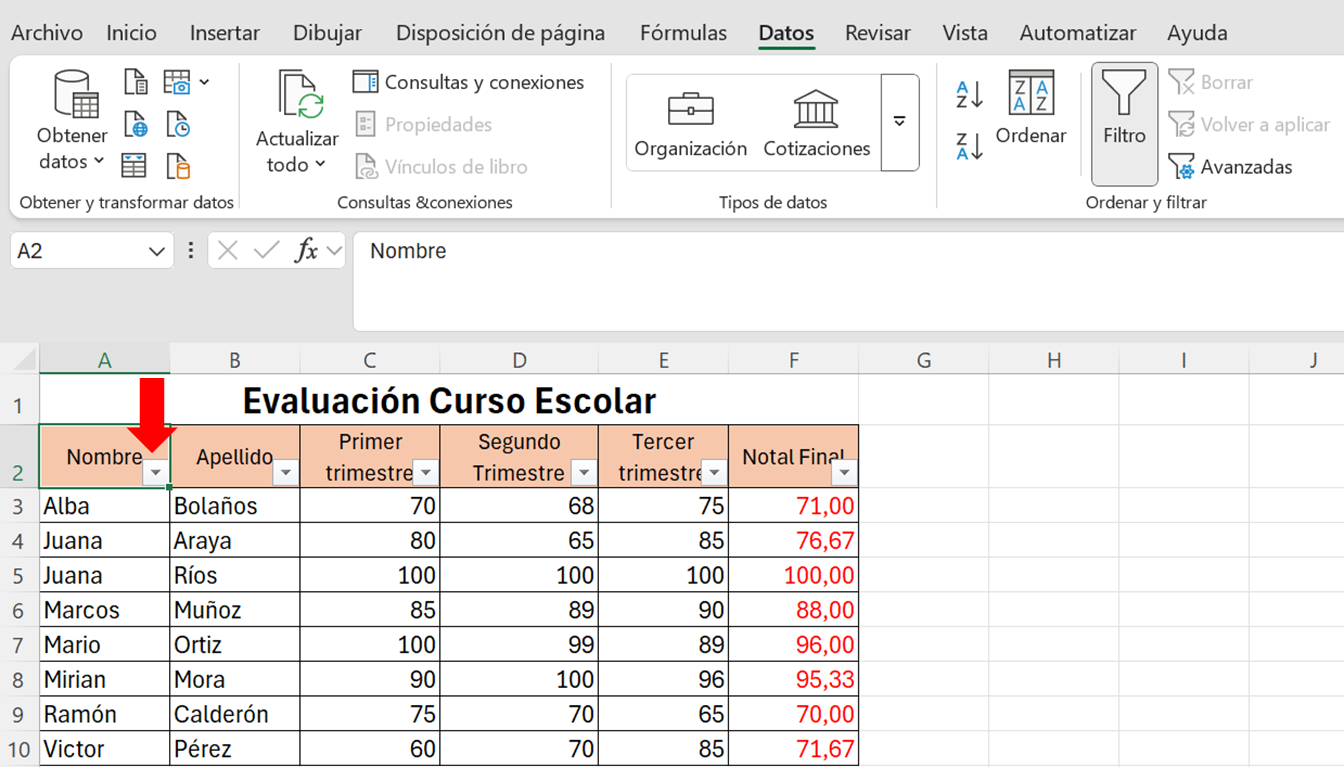The image size is (1344, 767).
Task: Click the Actualizar todo refresh icon
Action: click(299, 96)
